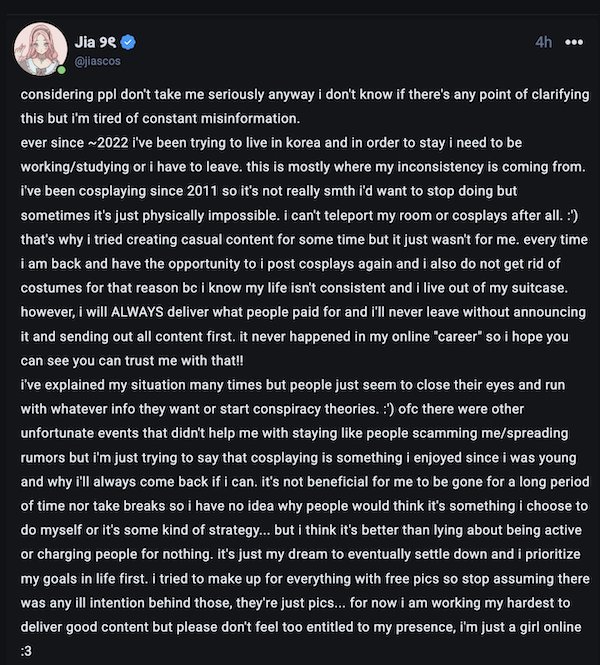Open the @jiascos handle link

tap(97, 61)
